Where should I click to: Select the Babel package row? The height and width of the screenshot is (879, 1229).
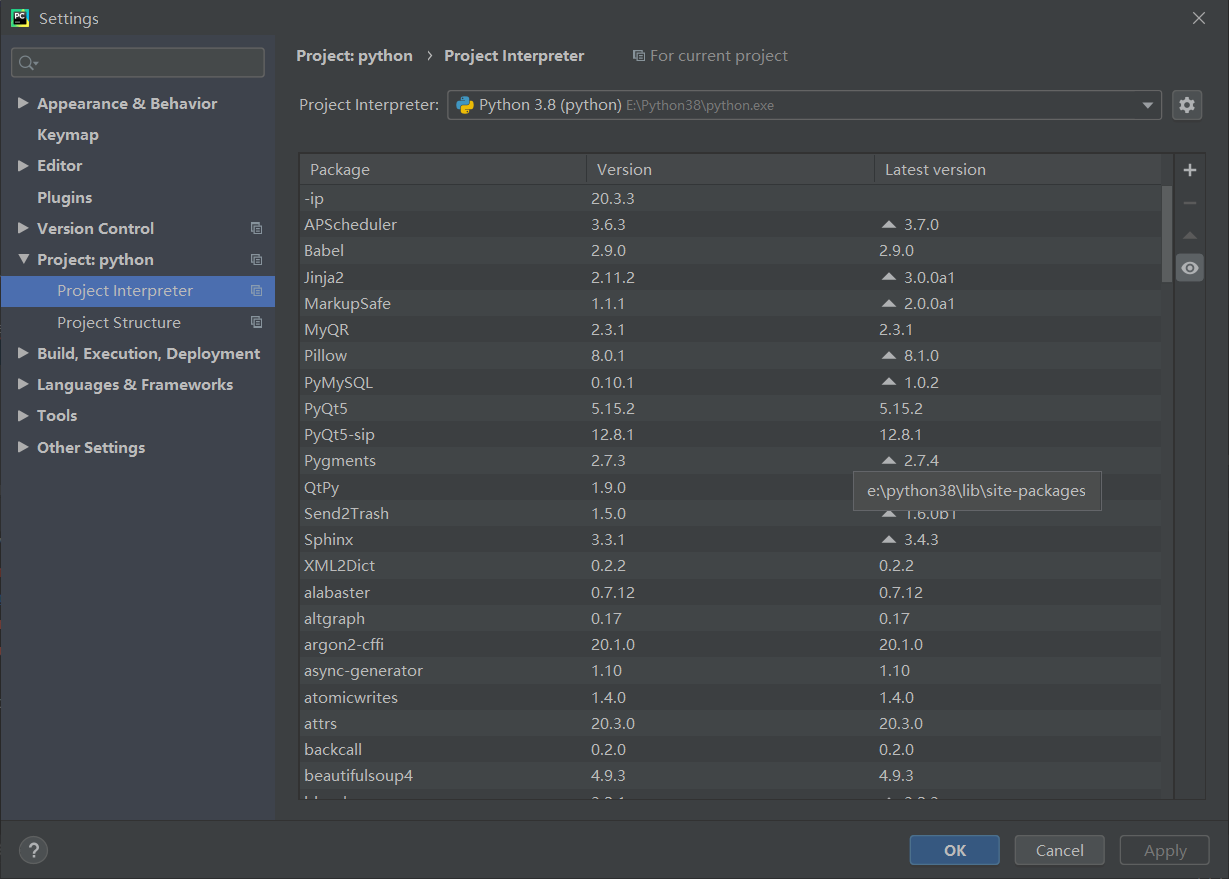pos(731,251)
